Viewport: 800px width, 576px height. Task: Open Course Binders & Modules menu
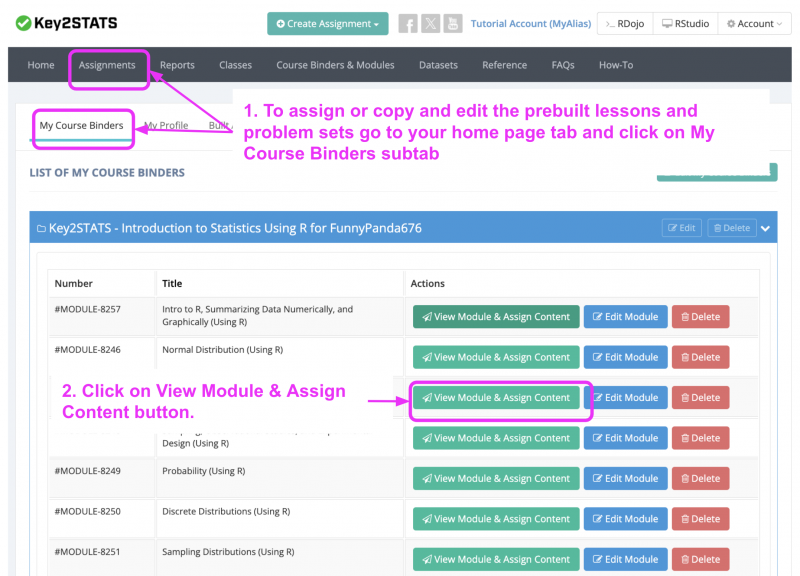[x=335, y=65]
